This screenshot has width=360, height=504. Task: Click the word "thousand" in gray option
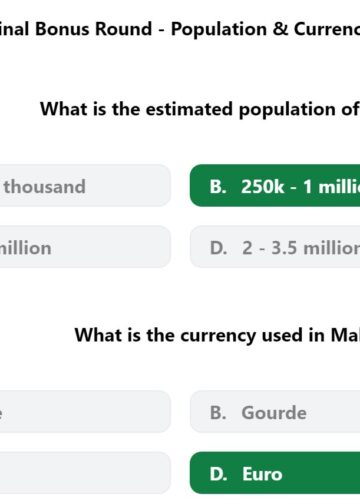tap(45, 186)
